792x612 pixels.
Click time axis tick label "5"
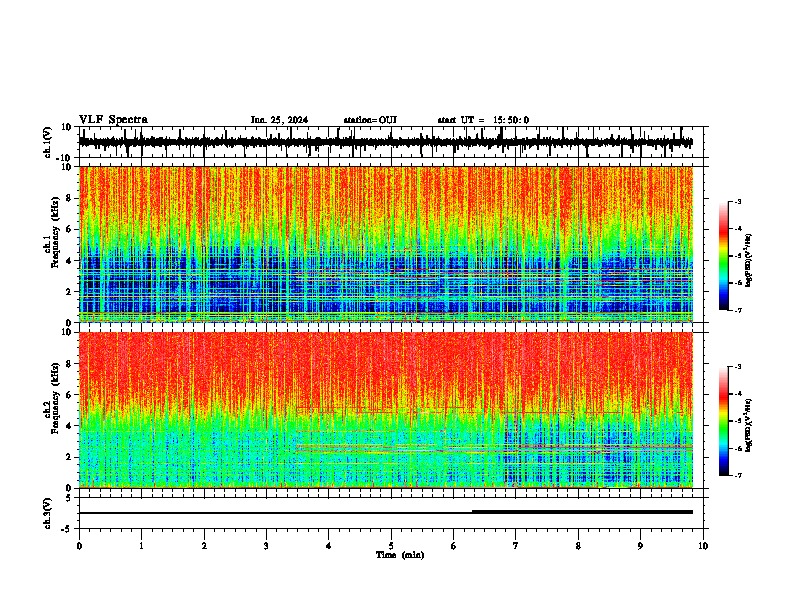click(391, 546)
